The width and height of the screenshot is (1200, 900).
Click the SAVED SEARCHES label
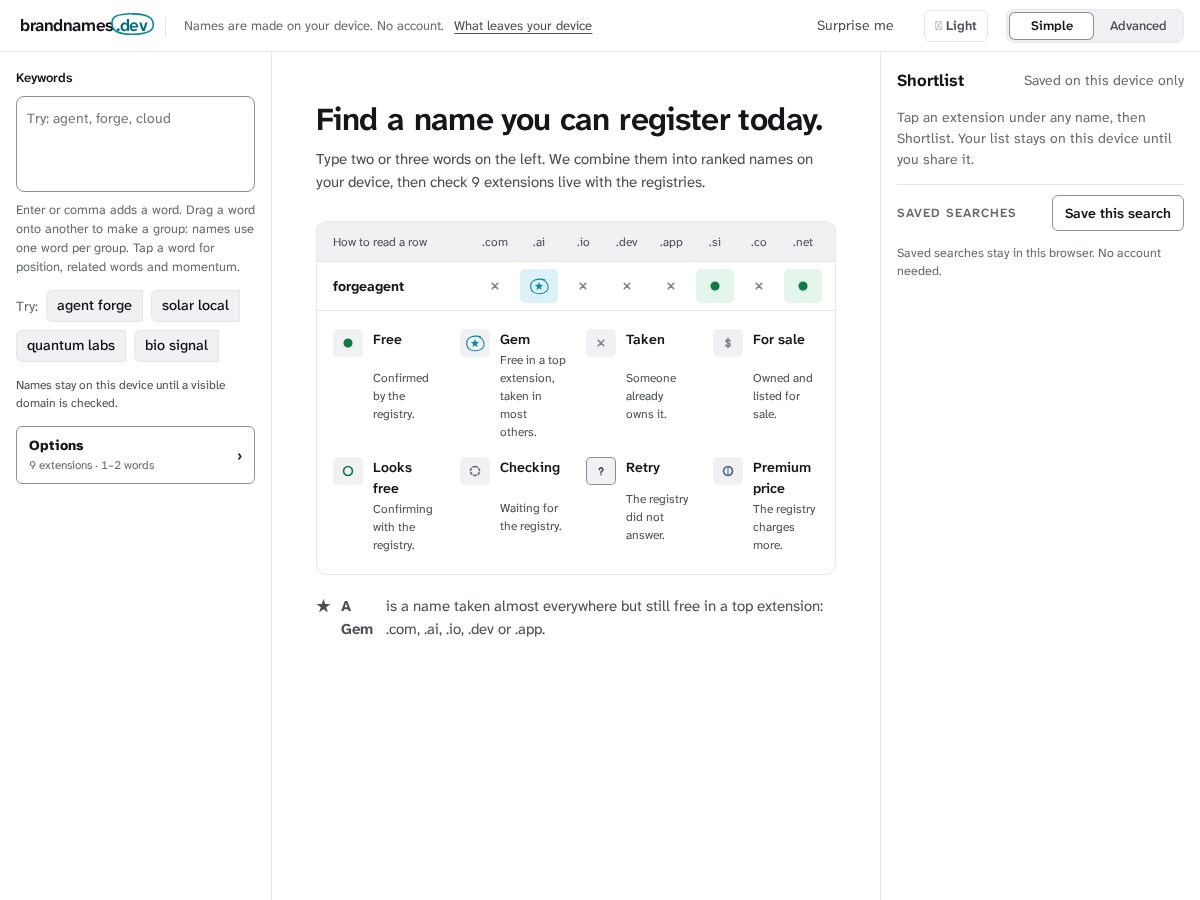pos(956,213)
